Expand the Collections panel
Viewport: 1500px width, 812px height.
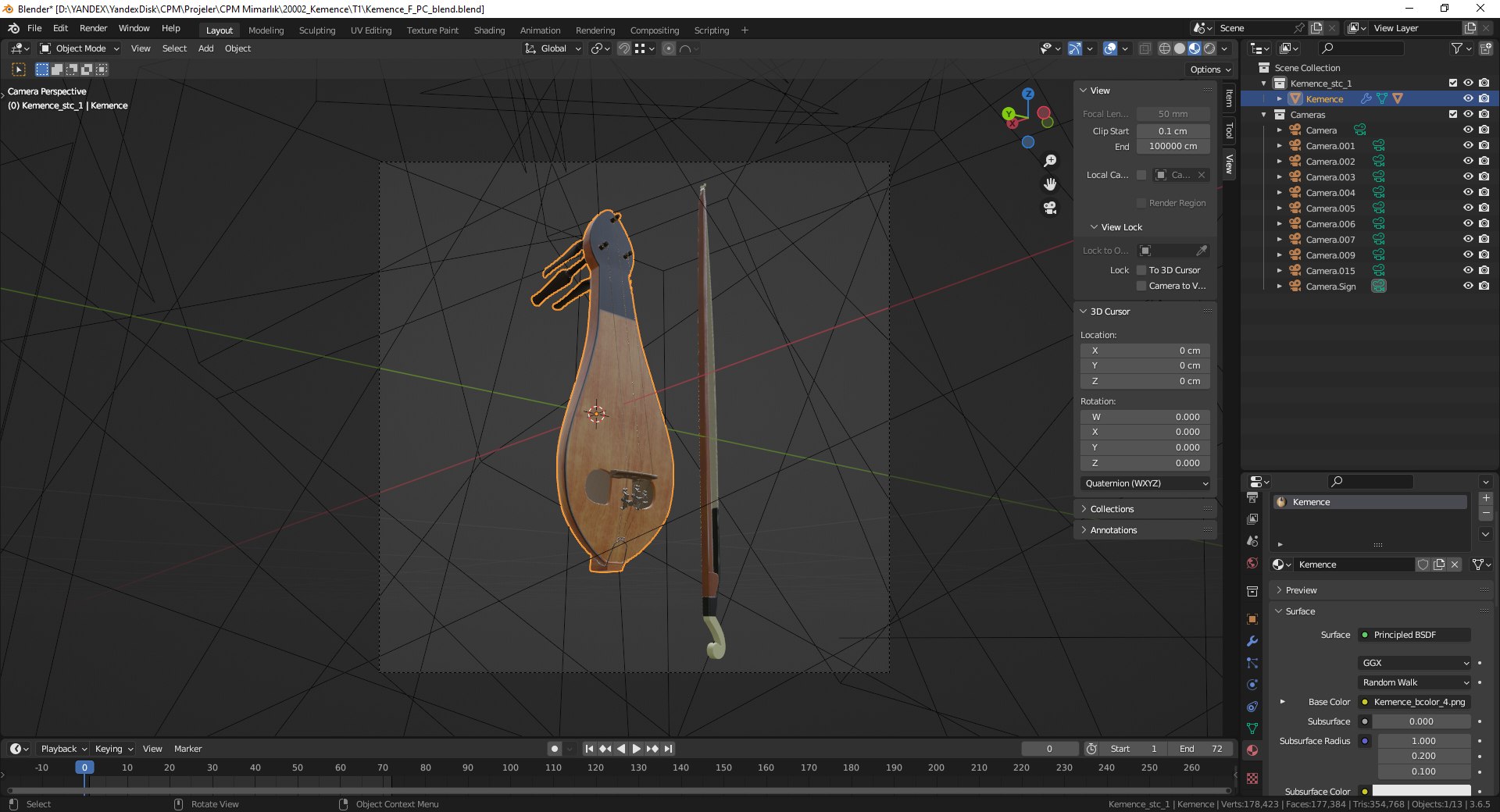pos(1112,509)
